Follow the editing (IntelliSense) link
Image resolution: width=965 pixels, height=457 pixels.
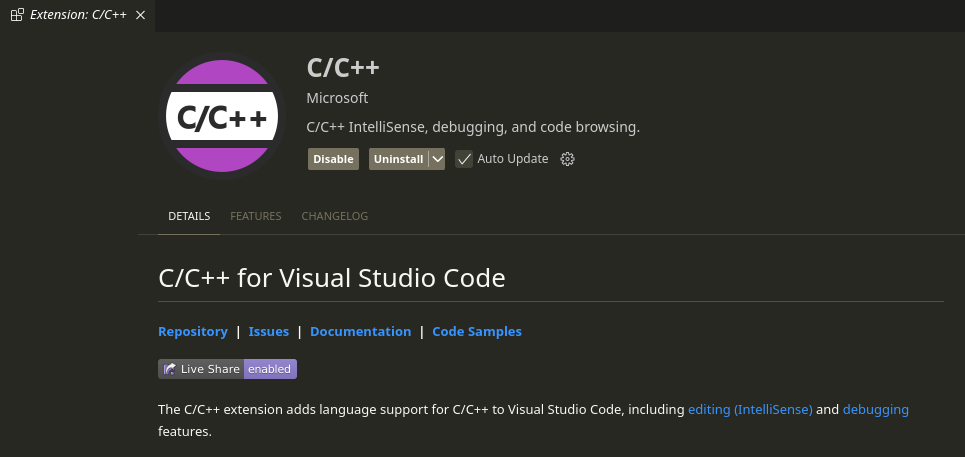pyautogui.click(x=750, y=410)
